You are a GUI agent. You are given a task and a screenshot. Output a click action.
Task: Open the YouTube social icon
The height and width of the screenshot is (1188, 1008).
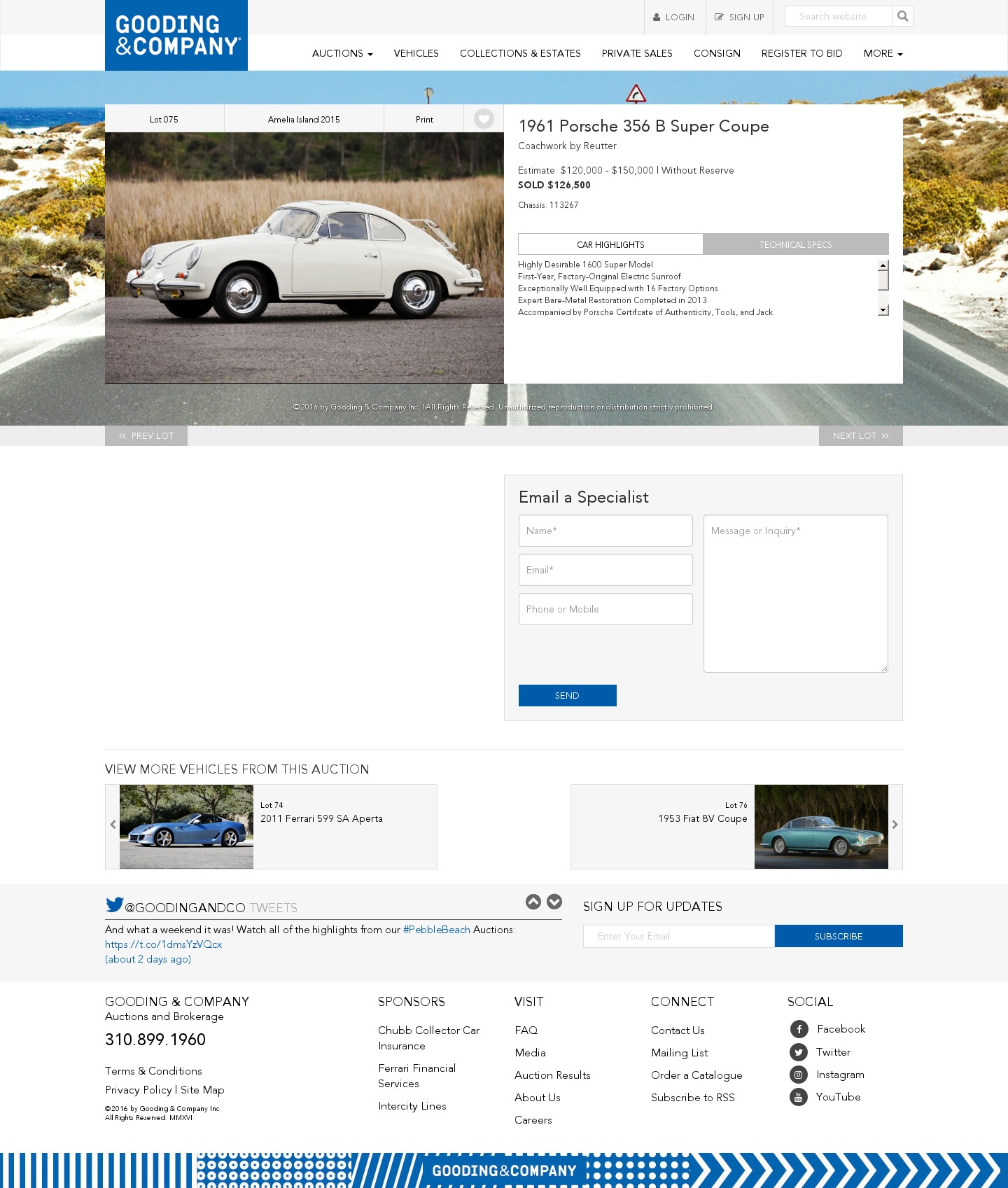point(799,1097)
